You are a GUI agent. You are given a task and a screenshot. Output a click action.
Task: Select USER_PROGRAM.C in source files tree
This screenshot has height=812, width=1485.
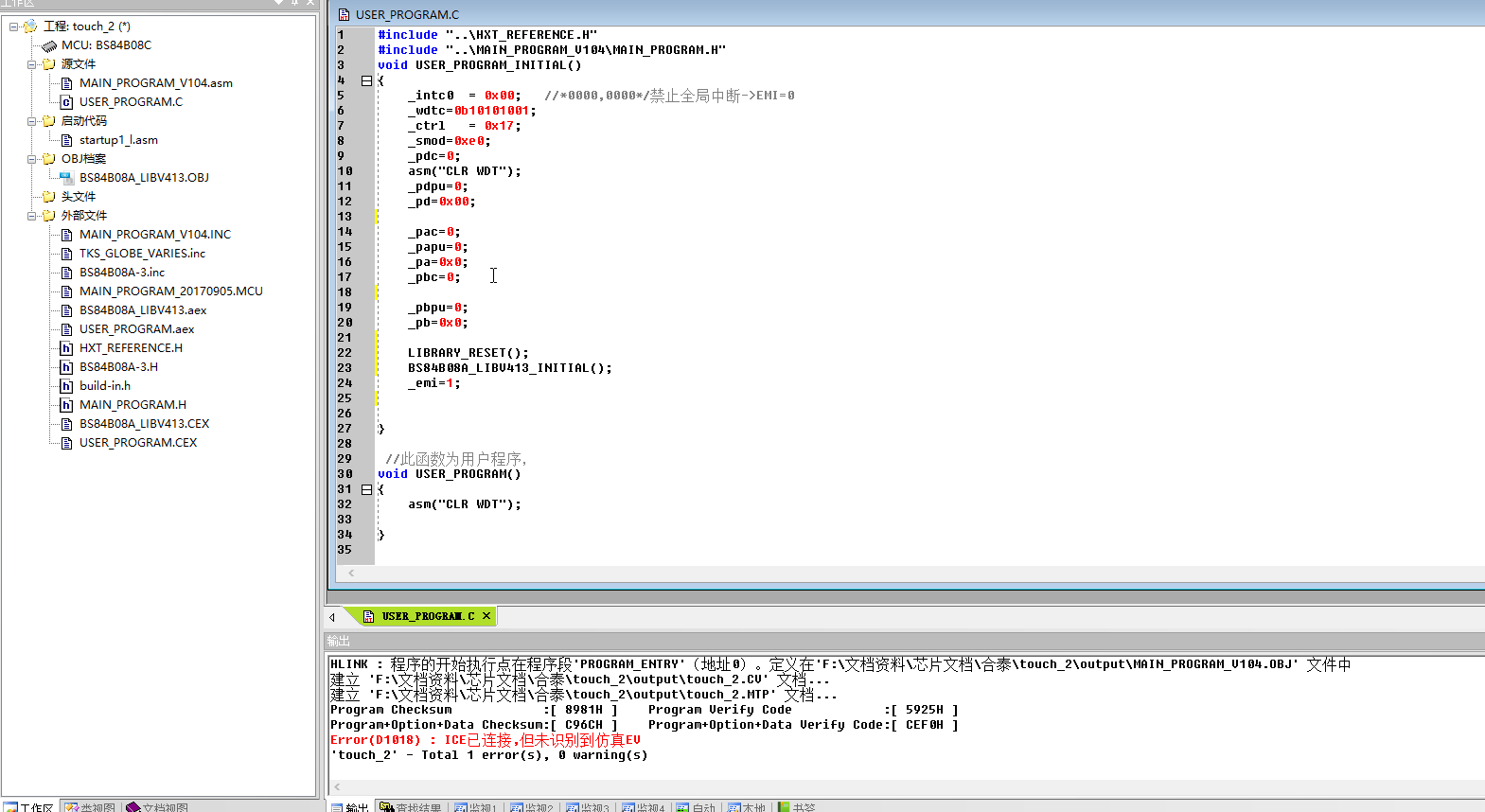click(x=132, y=102)
